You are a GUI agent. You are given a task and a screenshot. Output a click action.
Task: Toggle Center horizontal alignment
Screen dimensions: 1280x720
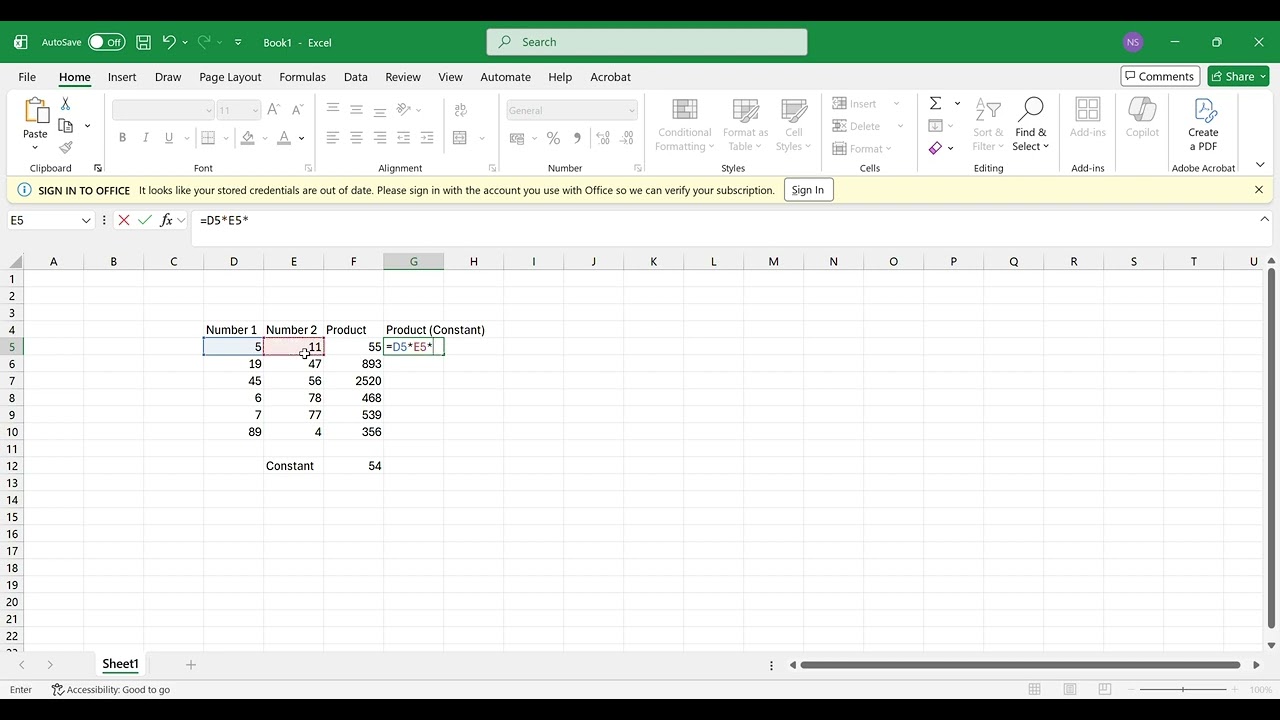click(x=356, y=138)
